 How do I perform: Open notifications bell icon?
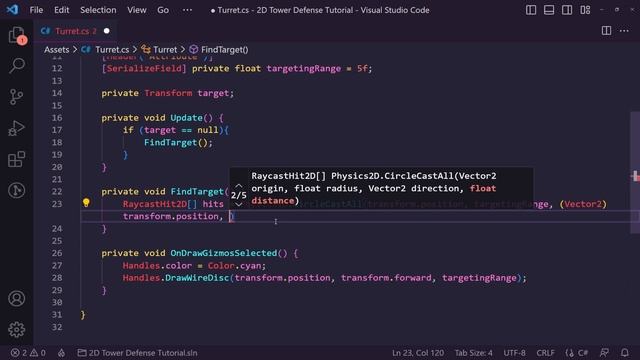click(624, 353)
